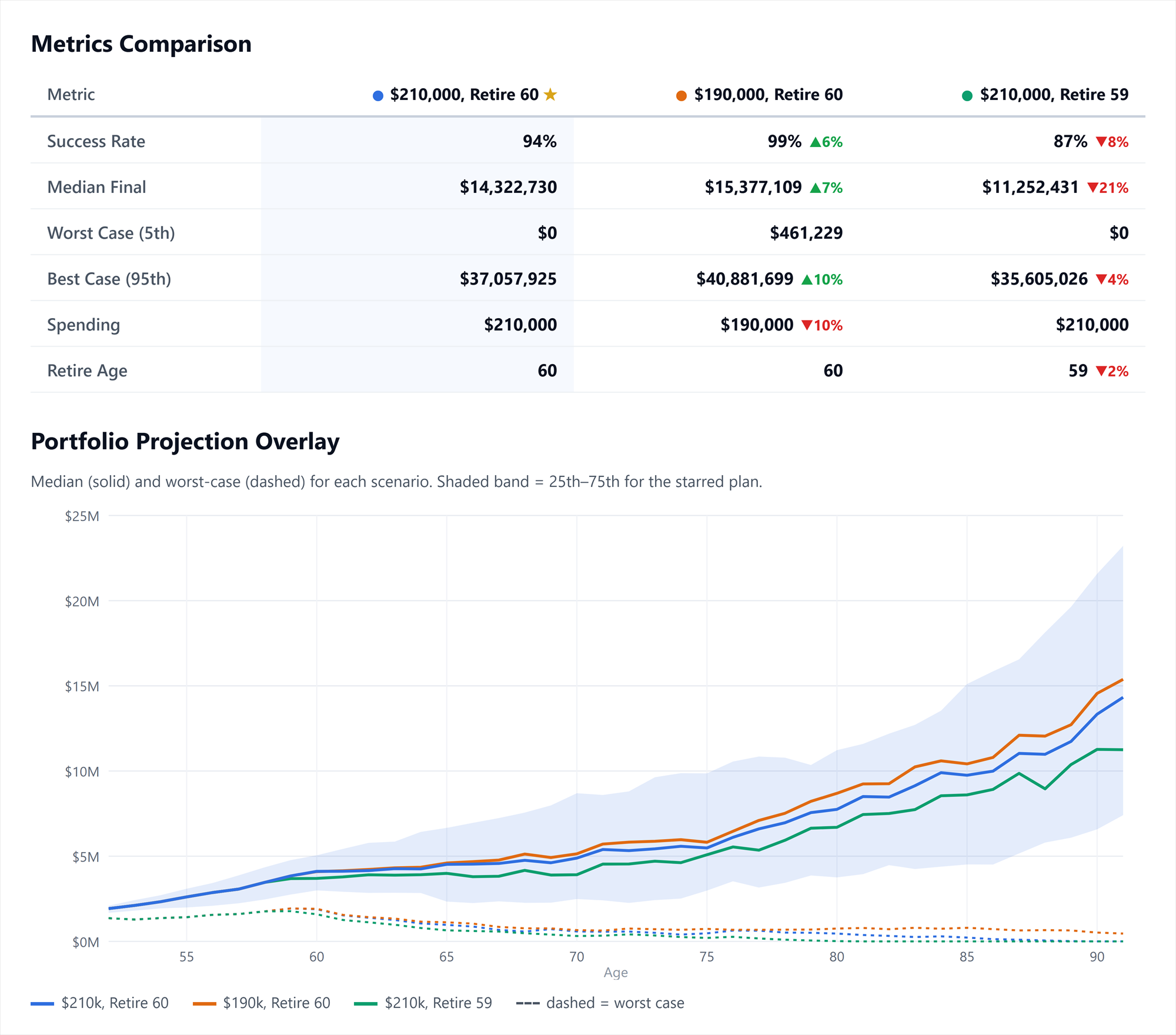Click the $20M y-axis label
Viewport: 1176px width, 1035px height.
(x=82, y=602)
